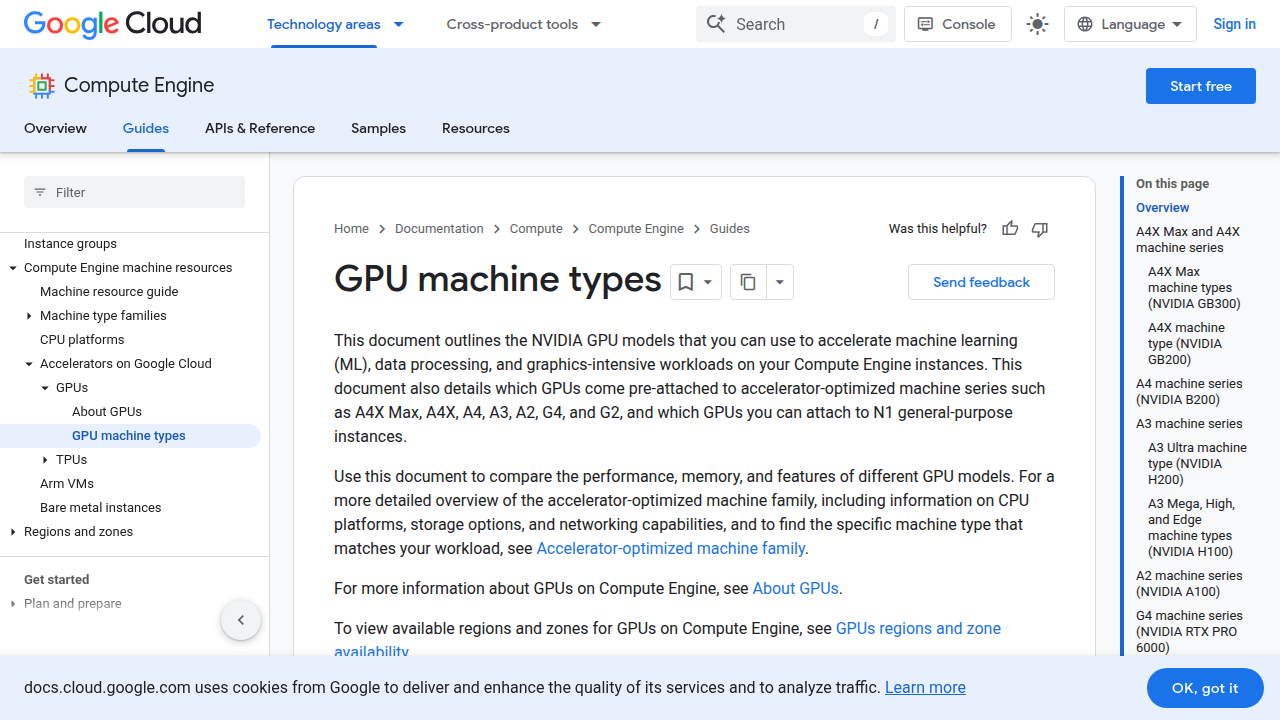Jump to G4 machine series (NVIDIA RTX PRO 6000)
1280x720 pixels.
(1189, 632)
